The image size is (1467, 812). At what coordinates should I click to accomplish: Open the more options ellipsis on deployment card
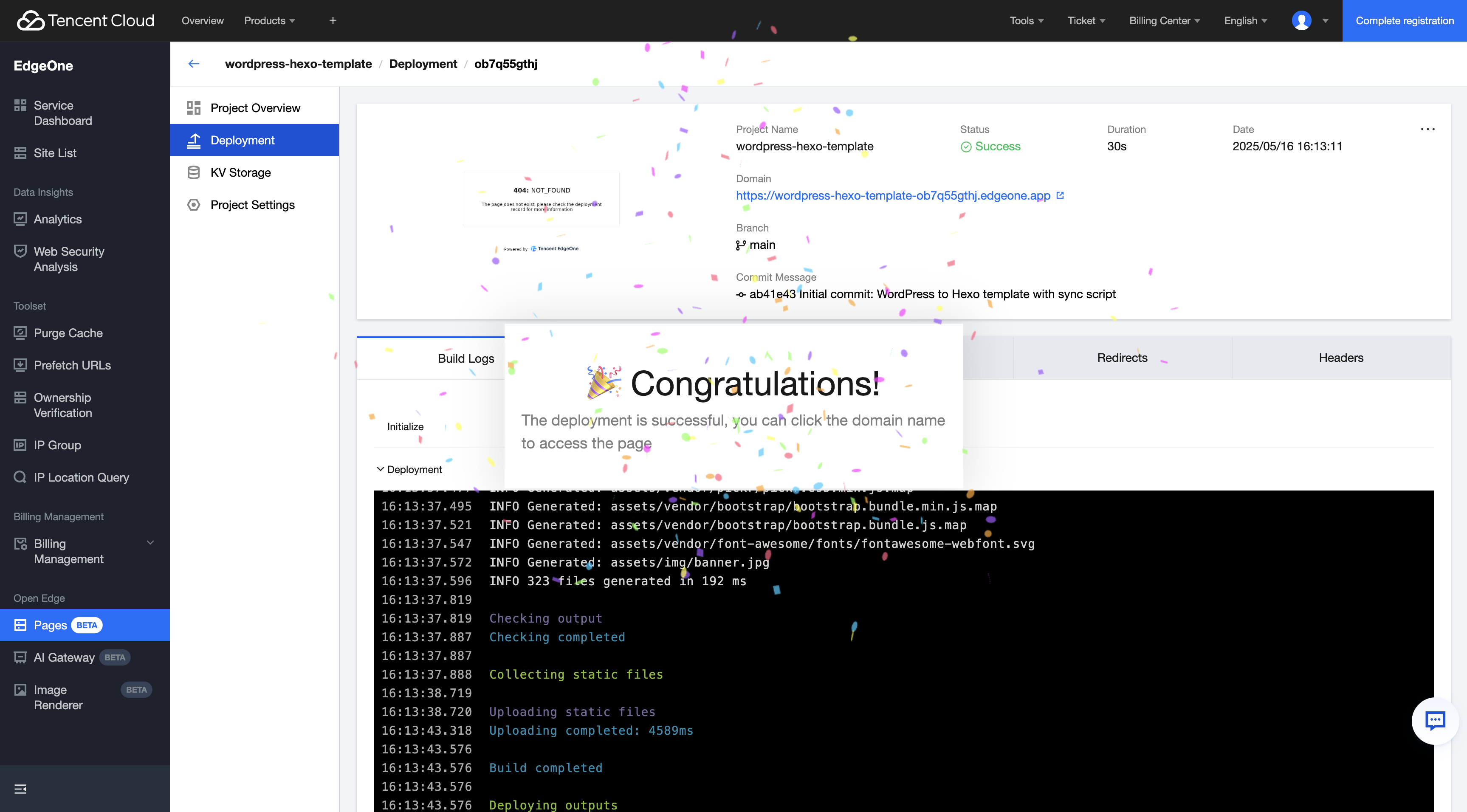pyautogui.click(x=1428, y=129)
